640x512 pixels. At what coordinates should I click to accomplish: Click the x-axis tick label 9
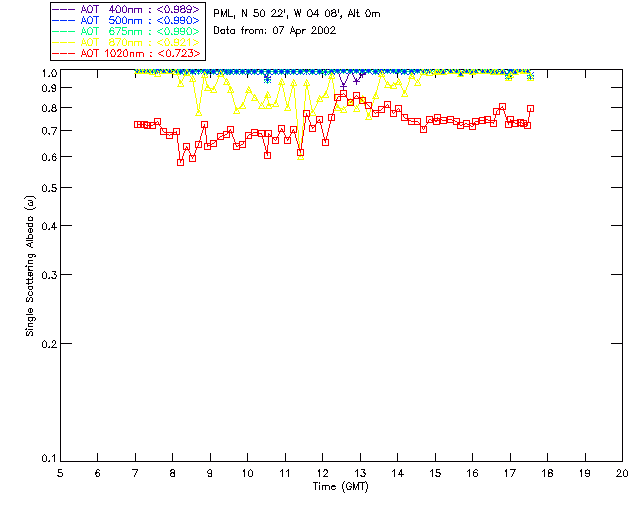pos(210,473)
